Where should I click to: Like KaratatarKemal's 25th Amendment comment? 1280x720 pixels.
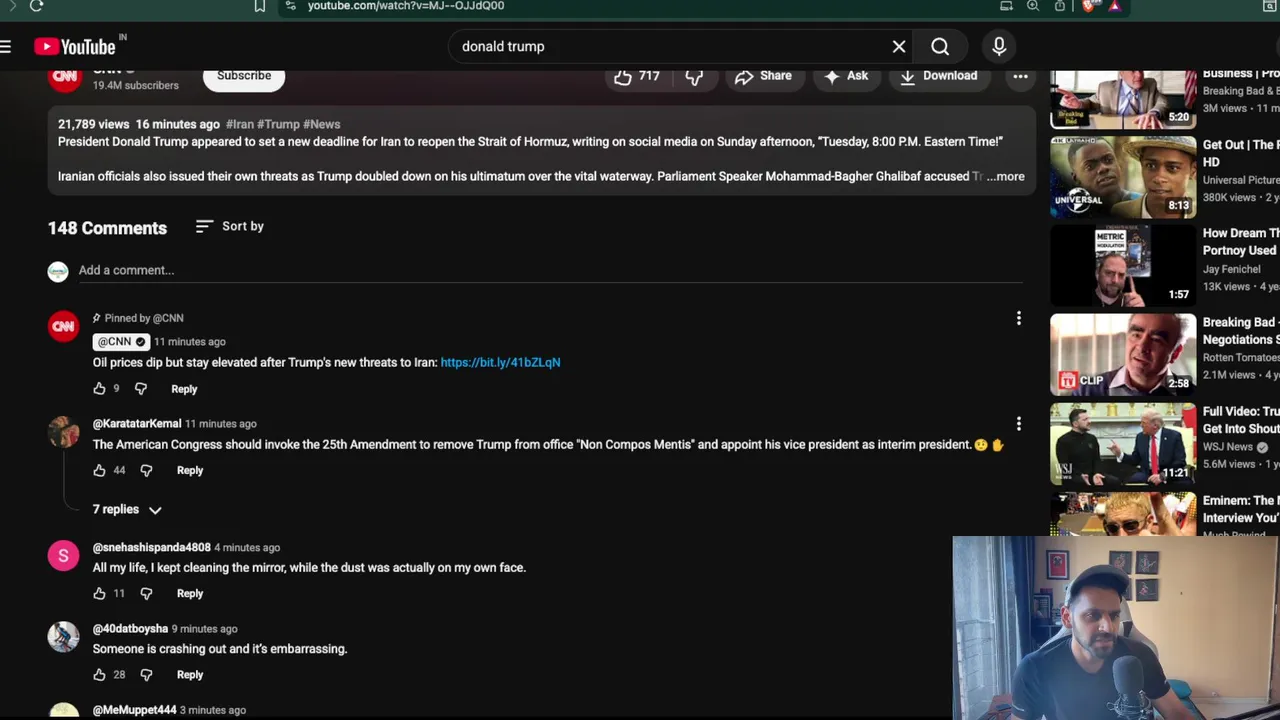pos(99,470)
